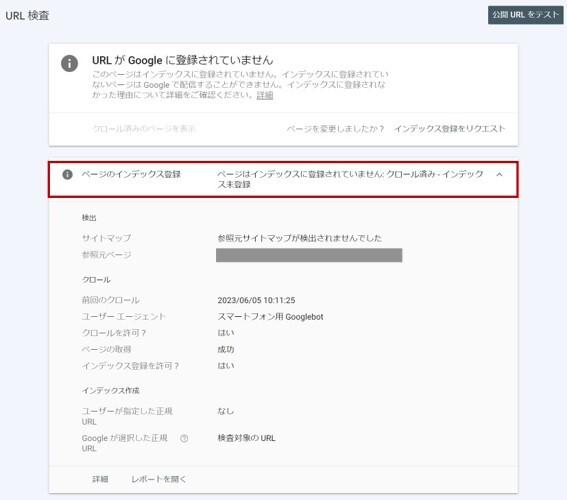Click the status text クロール済み - インデックス未登録

coord(350,179)
